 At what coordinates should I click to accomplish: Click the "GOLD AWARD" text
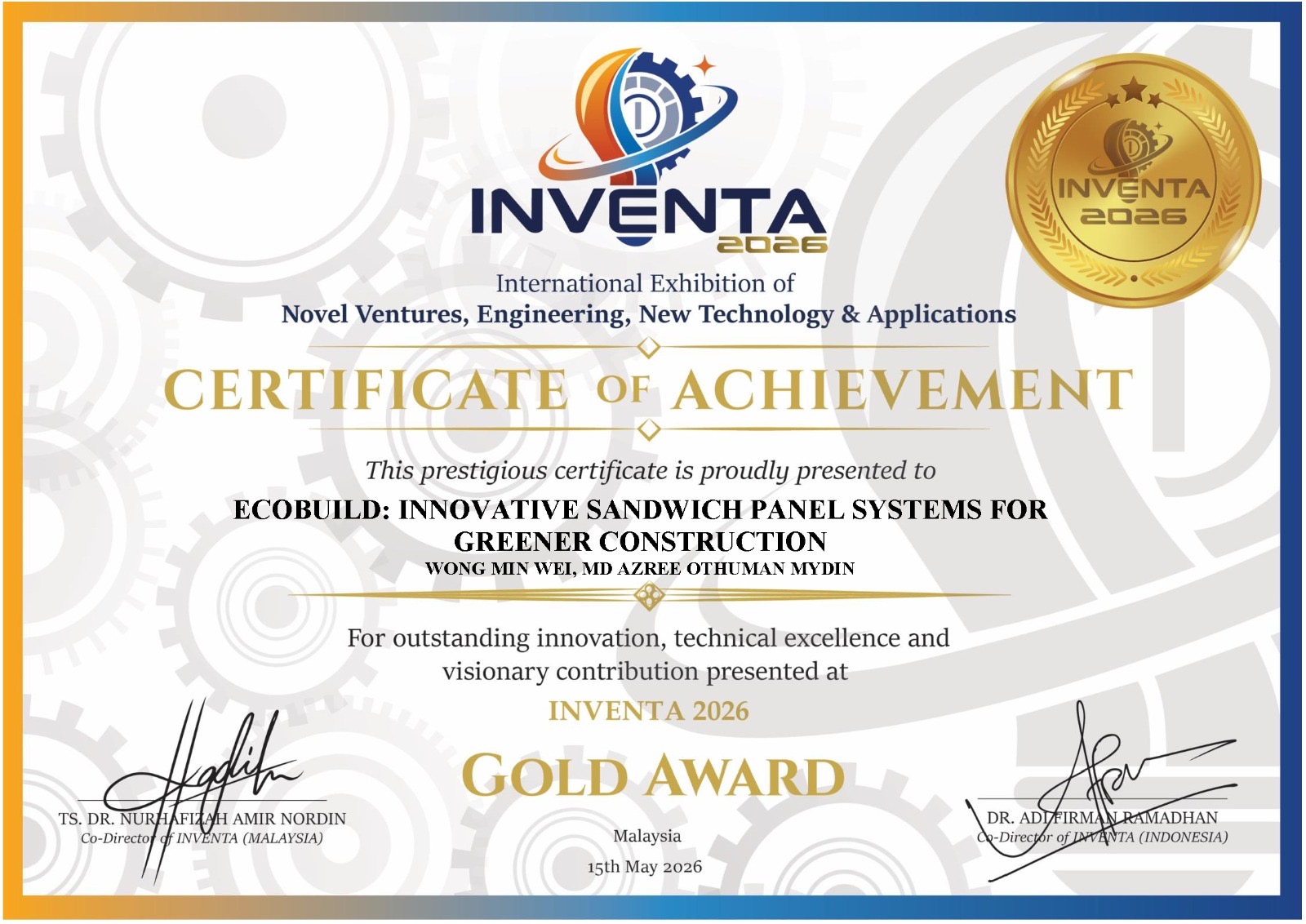click(x=653, y=775)
